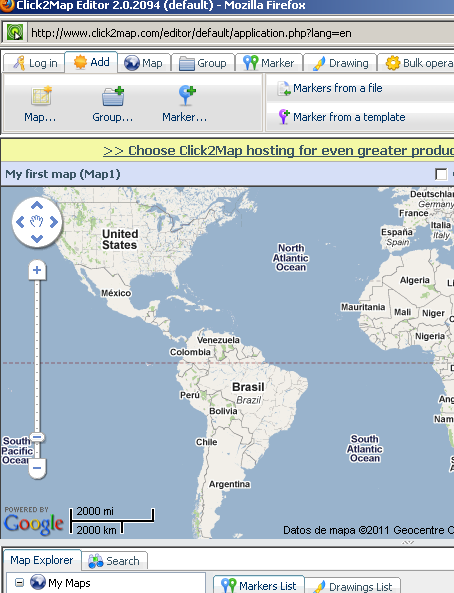Open the Drawing tab
The image size is (454, 593).
pyautogui.click(x=340, y=63)
